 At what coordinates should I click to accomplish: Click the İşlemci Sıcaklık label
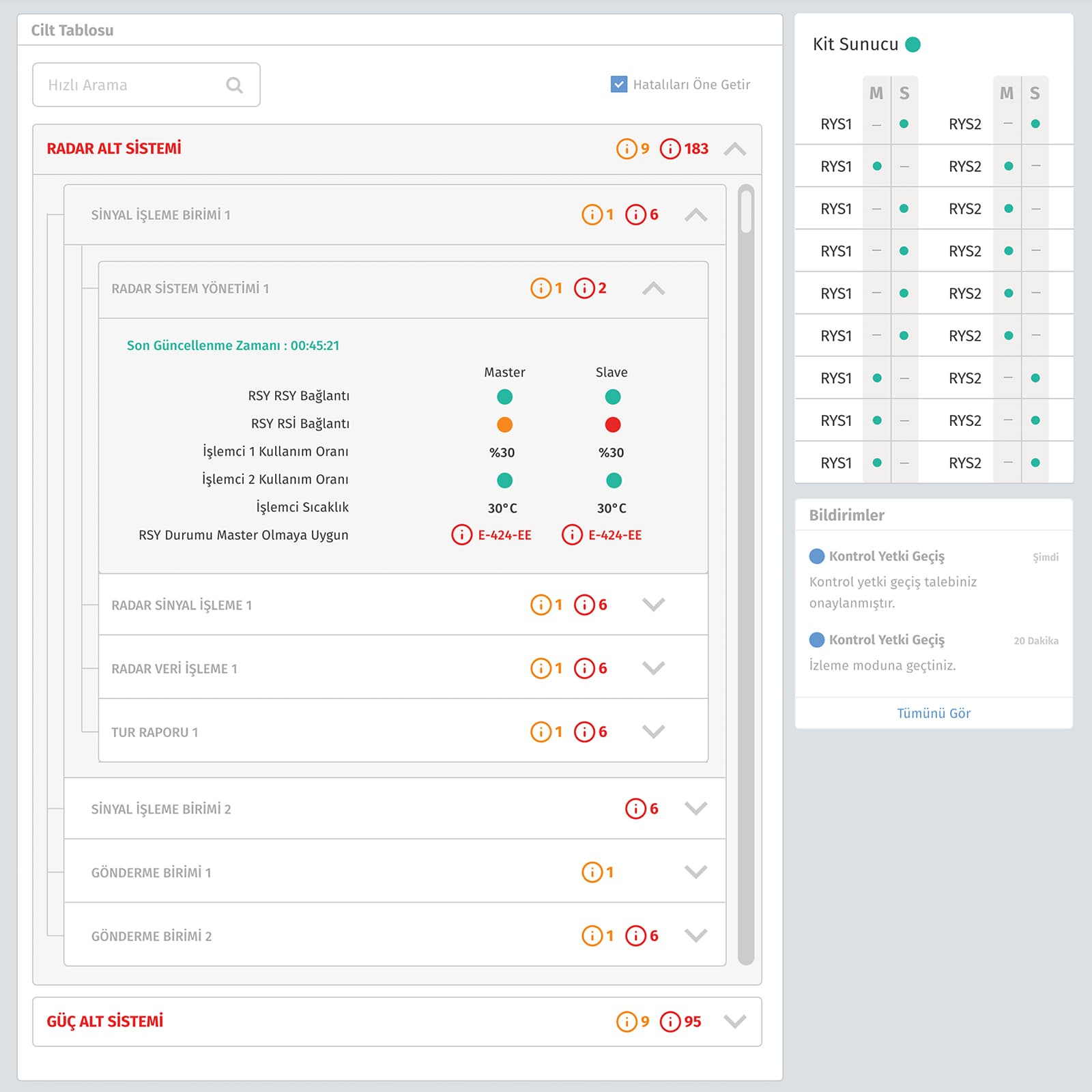(302, 507)
